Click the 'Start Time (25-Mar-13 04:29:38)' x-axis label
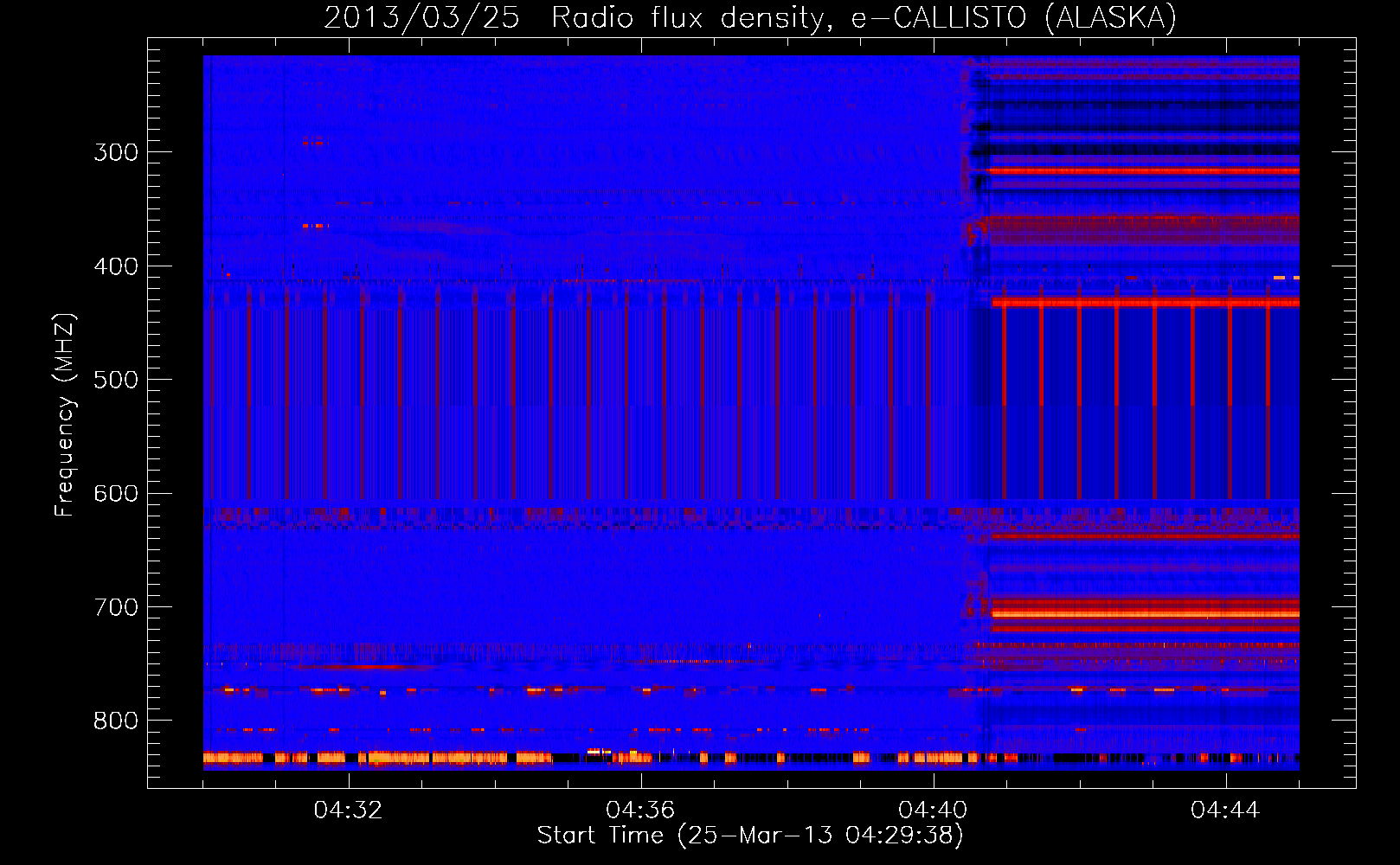Image resolution: width=1400 pixels, height=865 pixels. [x=750, y=836]
